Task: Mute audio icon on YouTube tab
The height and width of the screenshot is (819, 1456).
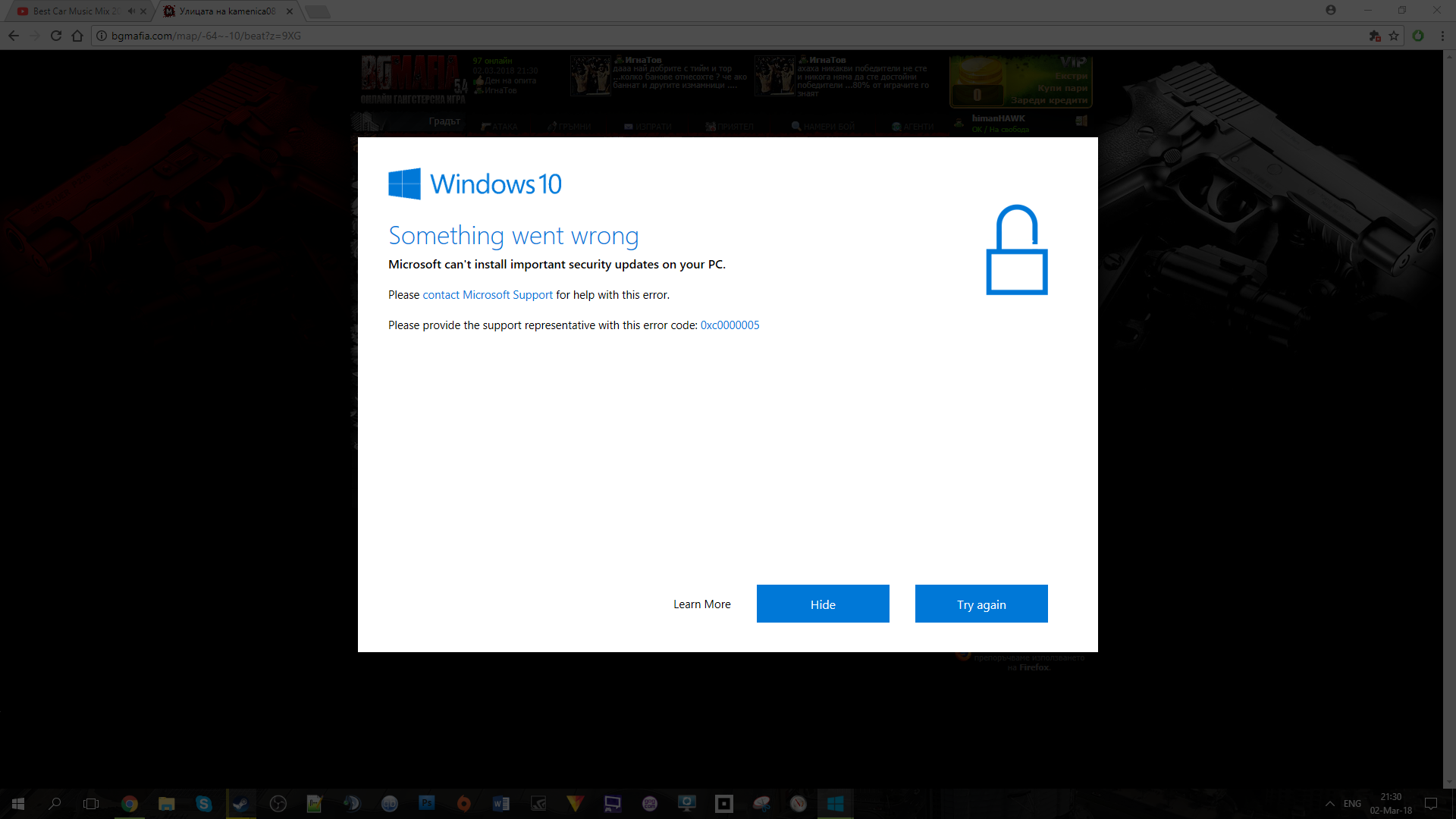Action: pyautogui.click(x=131, y=11)
